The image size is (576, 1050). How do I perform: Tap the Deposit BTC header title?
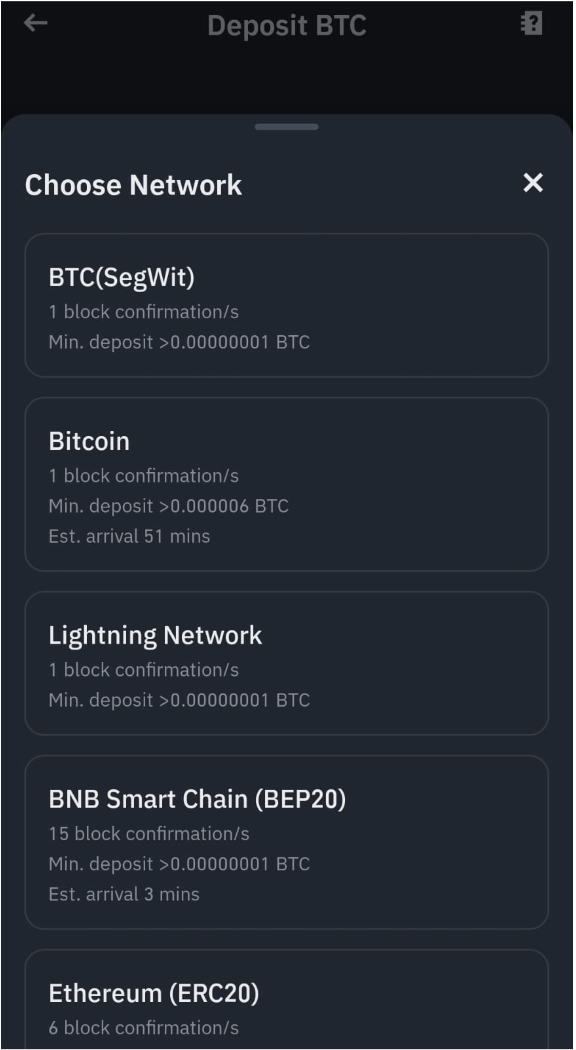point(288,26)
